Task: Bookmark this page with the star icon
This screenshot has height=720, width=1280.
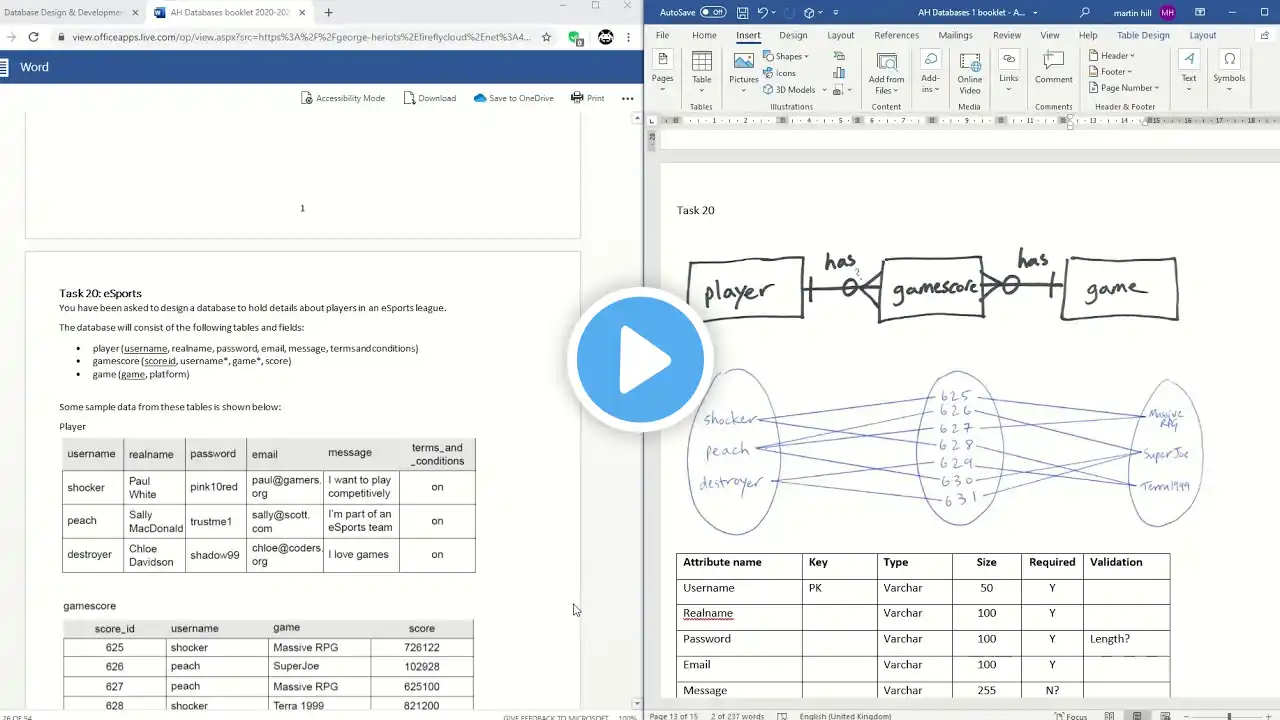Action: click(x=546, y=37)
